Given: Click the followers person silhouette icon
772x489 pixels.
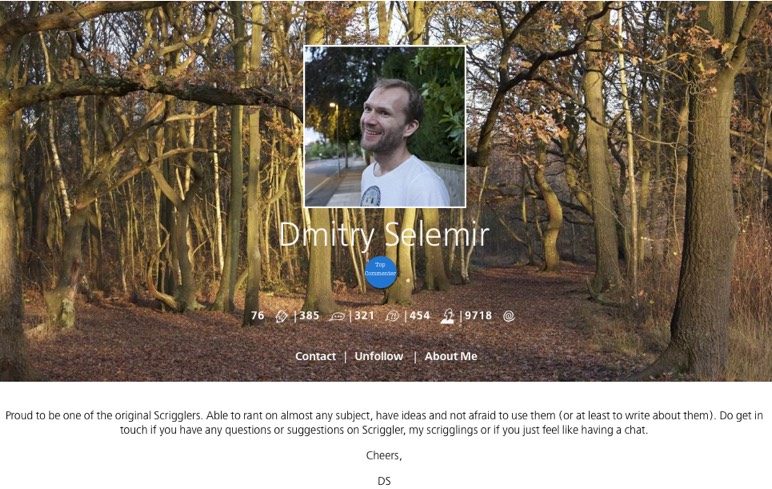Looking at the screenshot, I should point(447,316).
